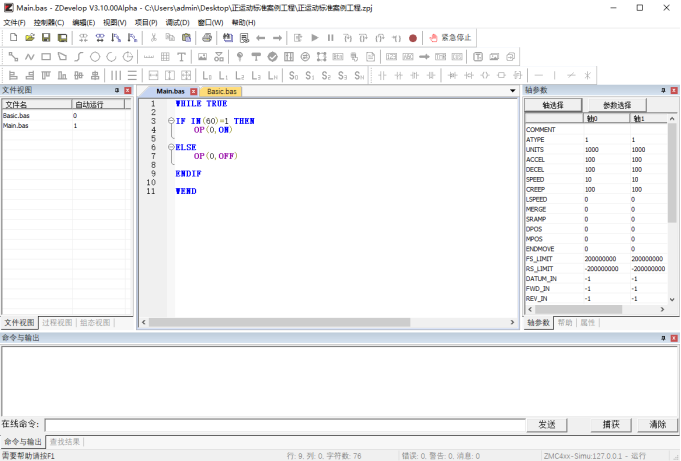Click the 发送 send button
The height and width of the screenshot is (461, 681).
click(547, 425)
